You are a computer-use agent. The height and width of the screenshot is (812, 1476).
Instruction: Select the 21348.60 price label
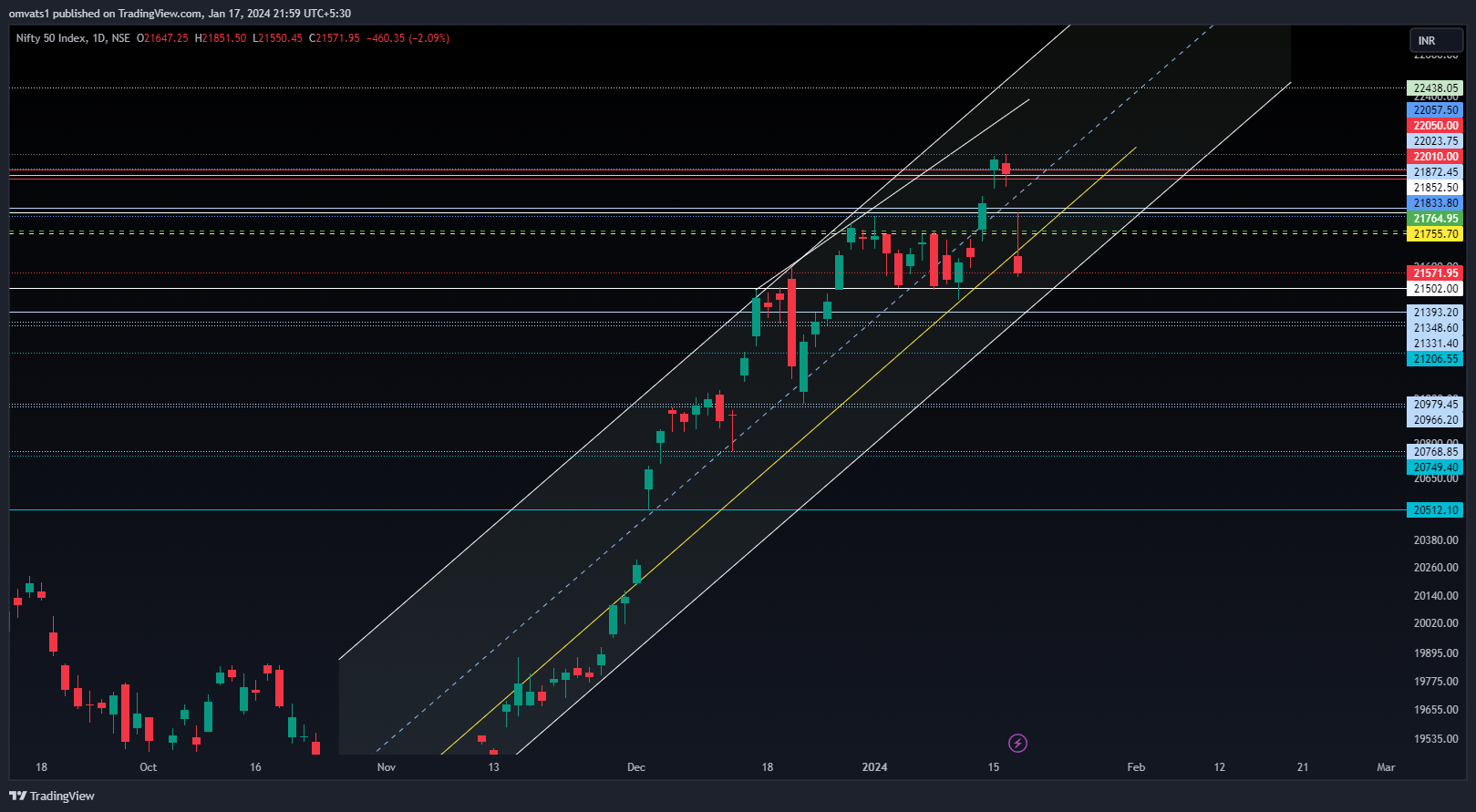[x=1435, y=328]
